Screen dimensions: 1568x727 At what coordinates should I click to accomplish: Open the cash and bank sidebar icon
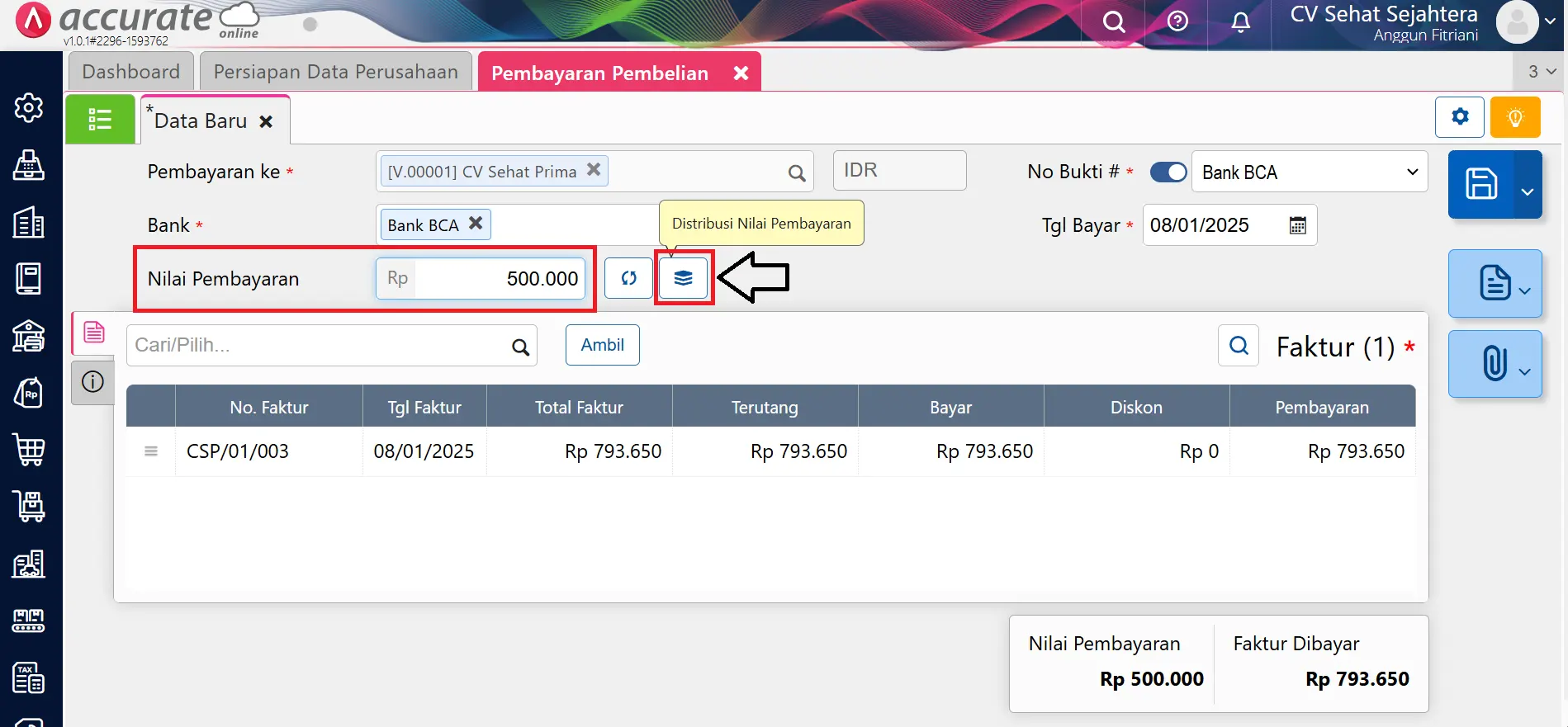(x=29, y=336)
